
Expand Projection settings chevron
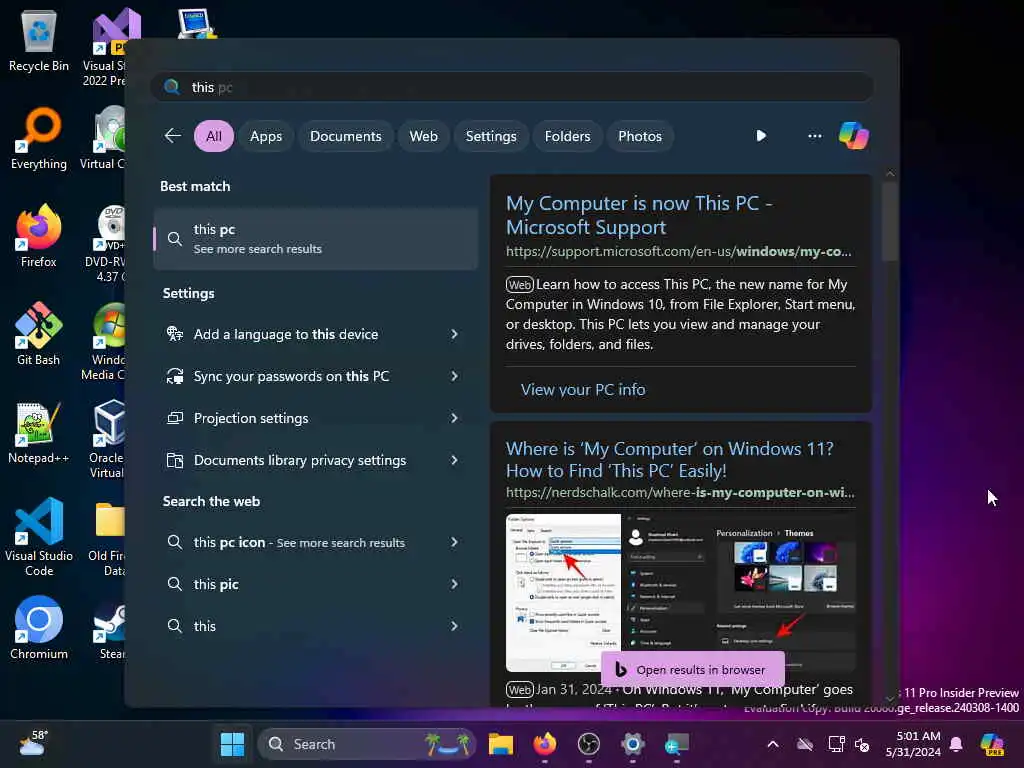click(455, 418)
